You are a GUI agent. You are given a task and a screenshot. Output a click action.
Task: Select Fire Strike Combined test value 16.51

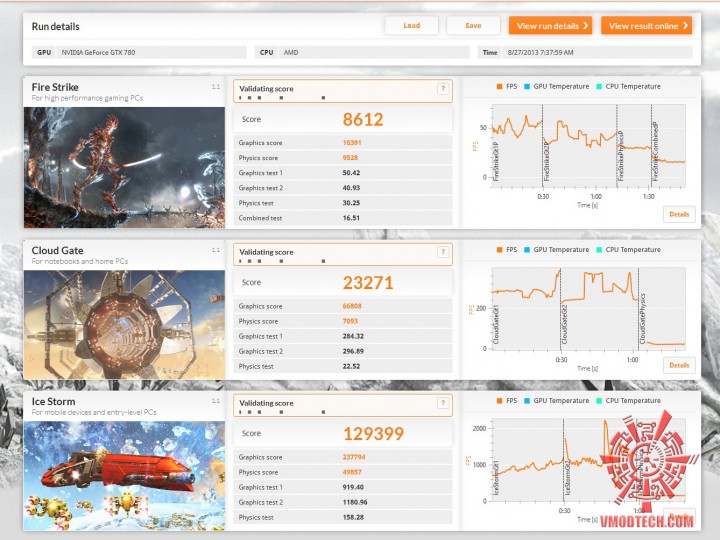(x=351, y=218)
